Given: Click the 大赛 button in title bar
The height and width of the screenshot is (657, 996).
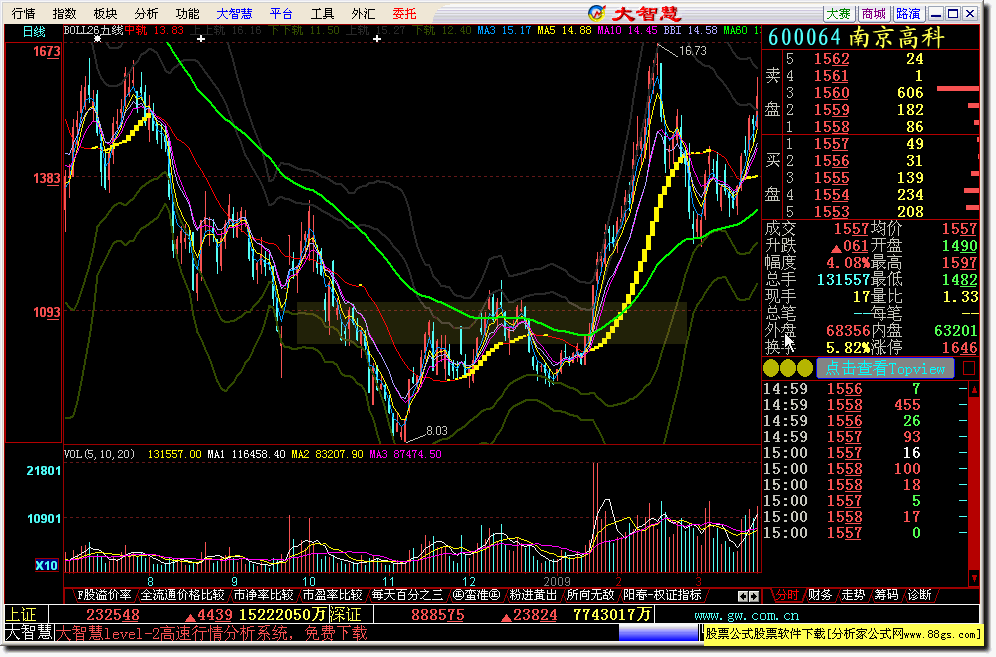Looking at the screenshot, I should pyautogui.click(x=838, y=13).
